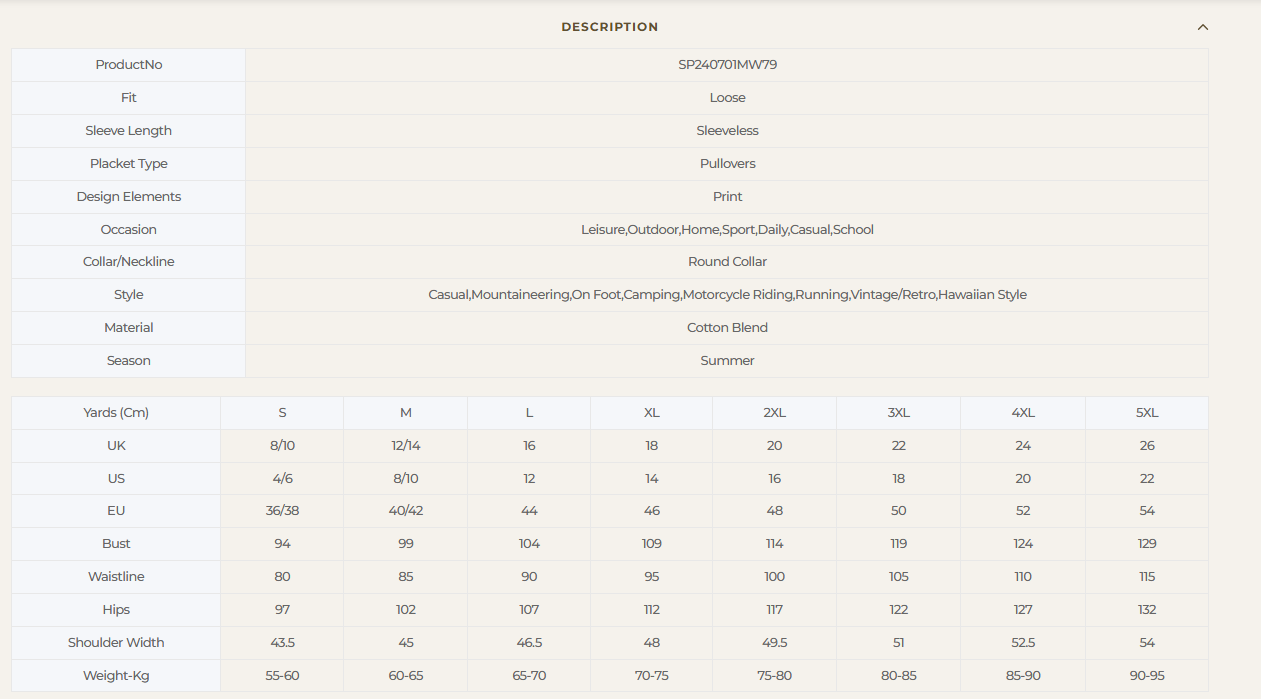Viewport: 1261px width, 699px height.
Task: Click the DESCRIPTION section heading
Action: (609, 27)
